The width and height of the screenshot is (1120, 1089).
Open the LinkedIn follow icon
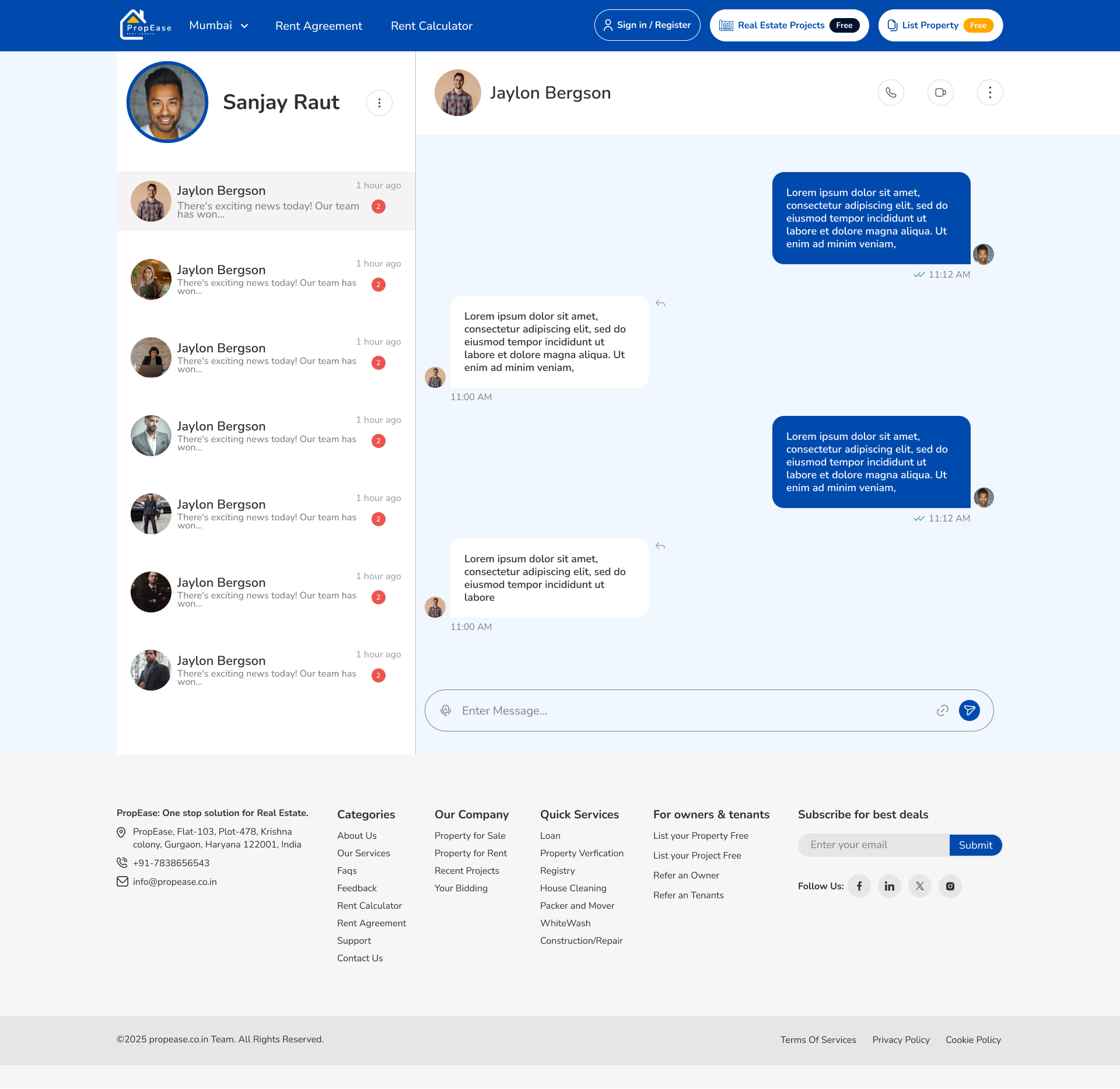(890, 886)
